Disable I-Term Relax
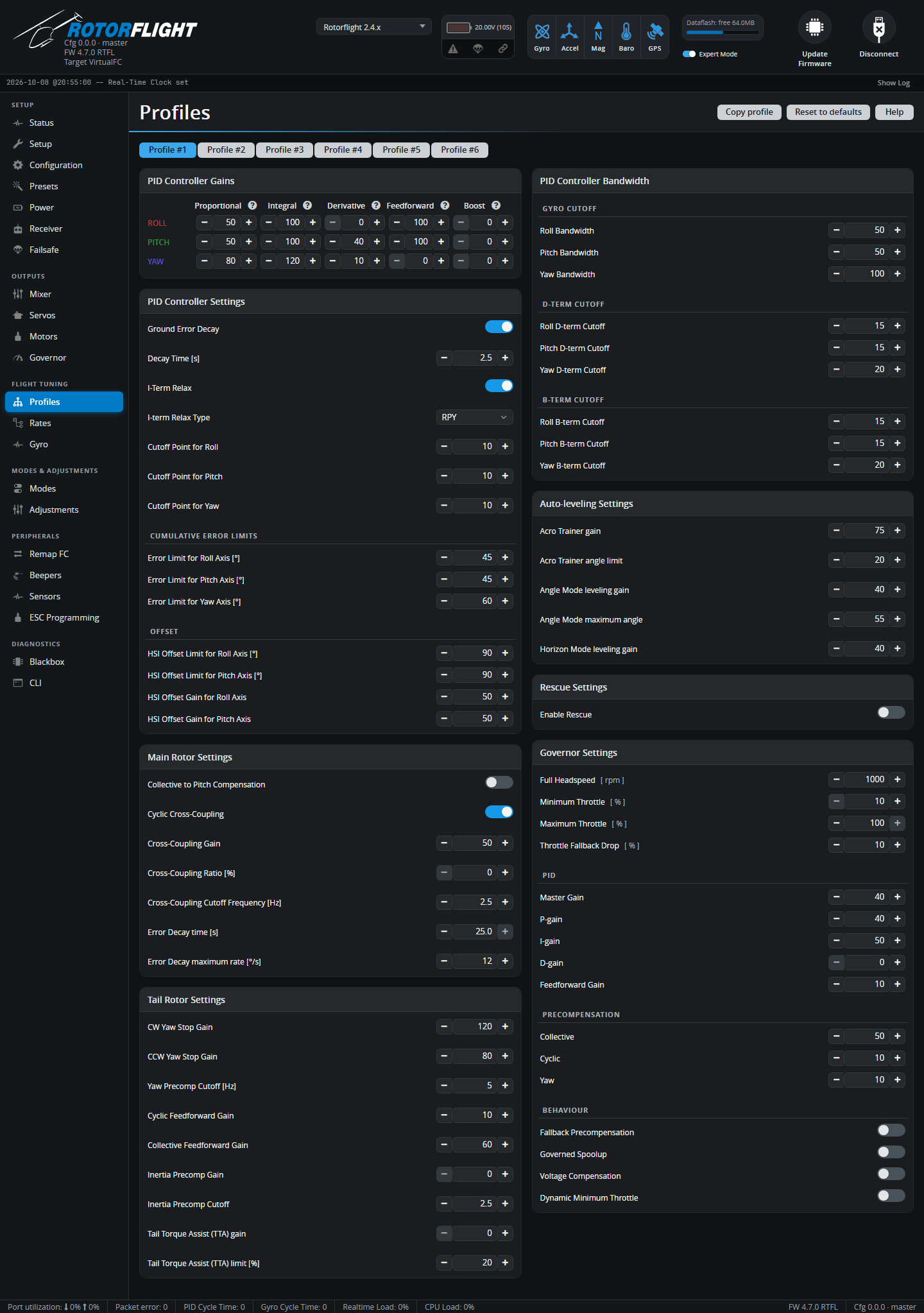 point(499,386)
